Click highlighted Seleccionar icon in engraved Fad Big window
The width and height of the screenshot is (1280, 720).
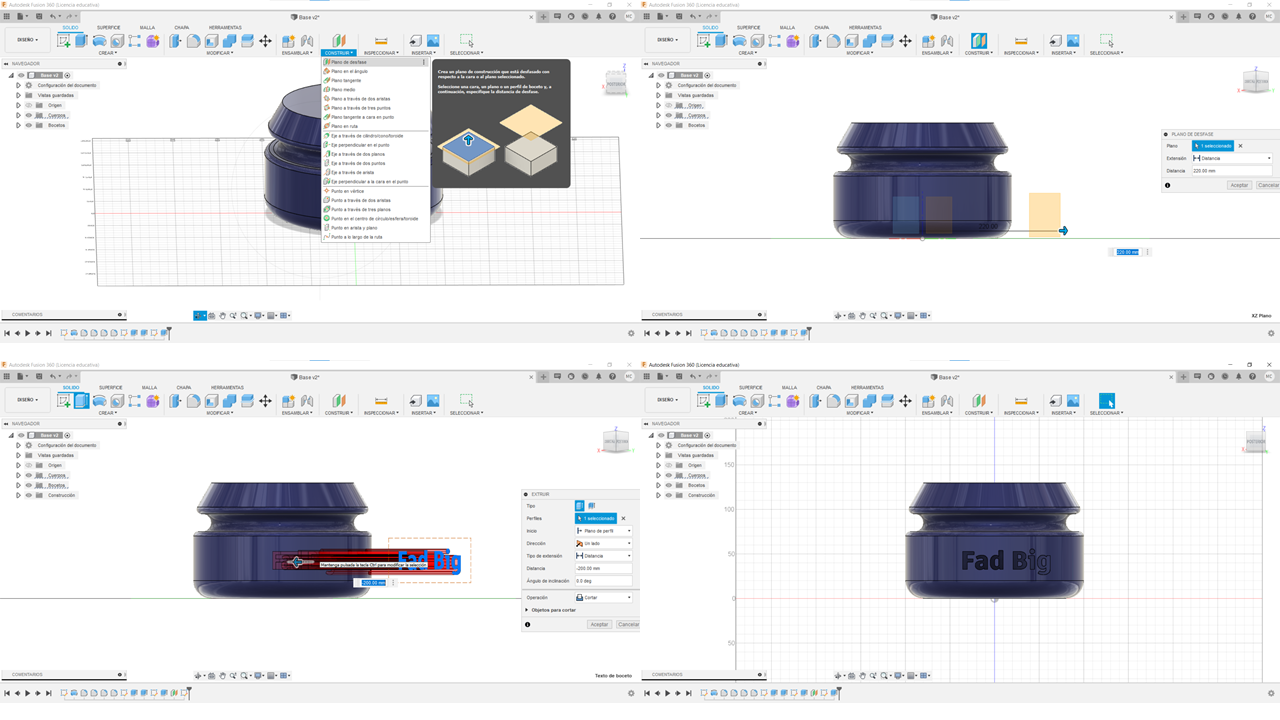click(x=1106, y=401)
